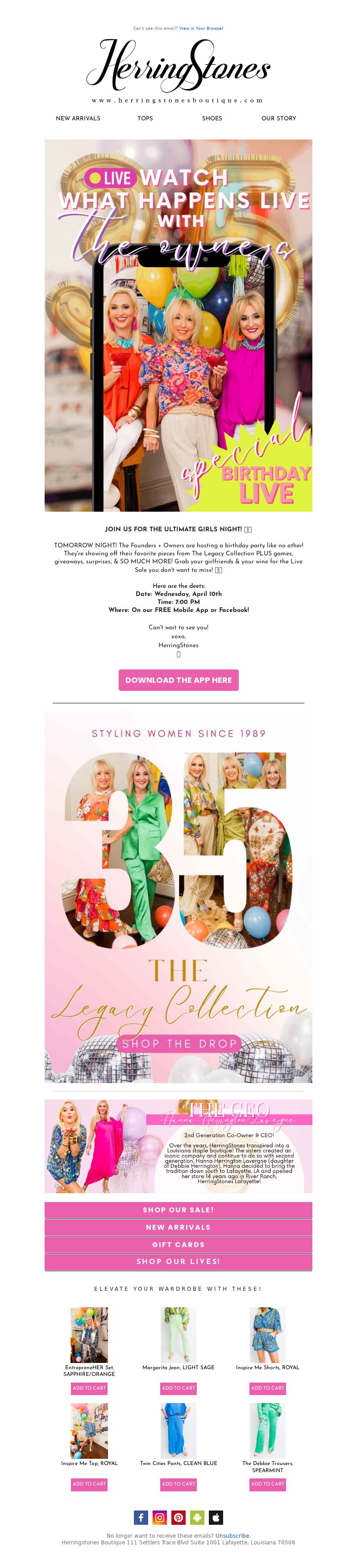Viewport: 357px width, 1568px height.
Task: Click View in Your Browser link
Action: point(201,28)
